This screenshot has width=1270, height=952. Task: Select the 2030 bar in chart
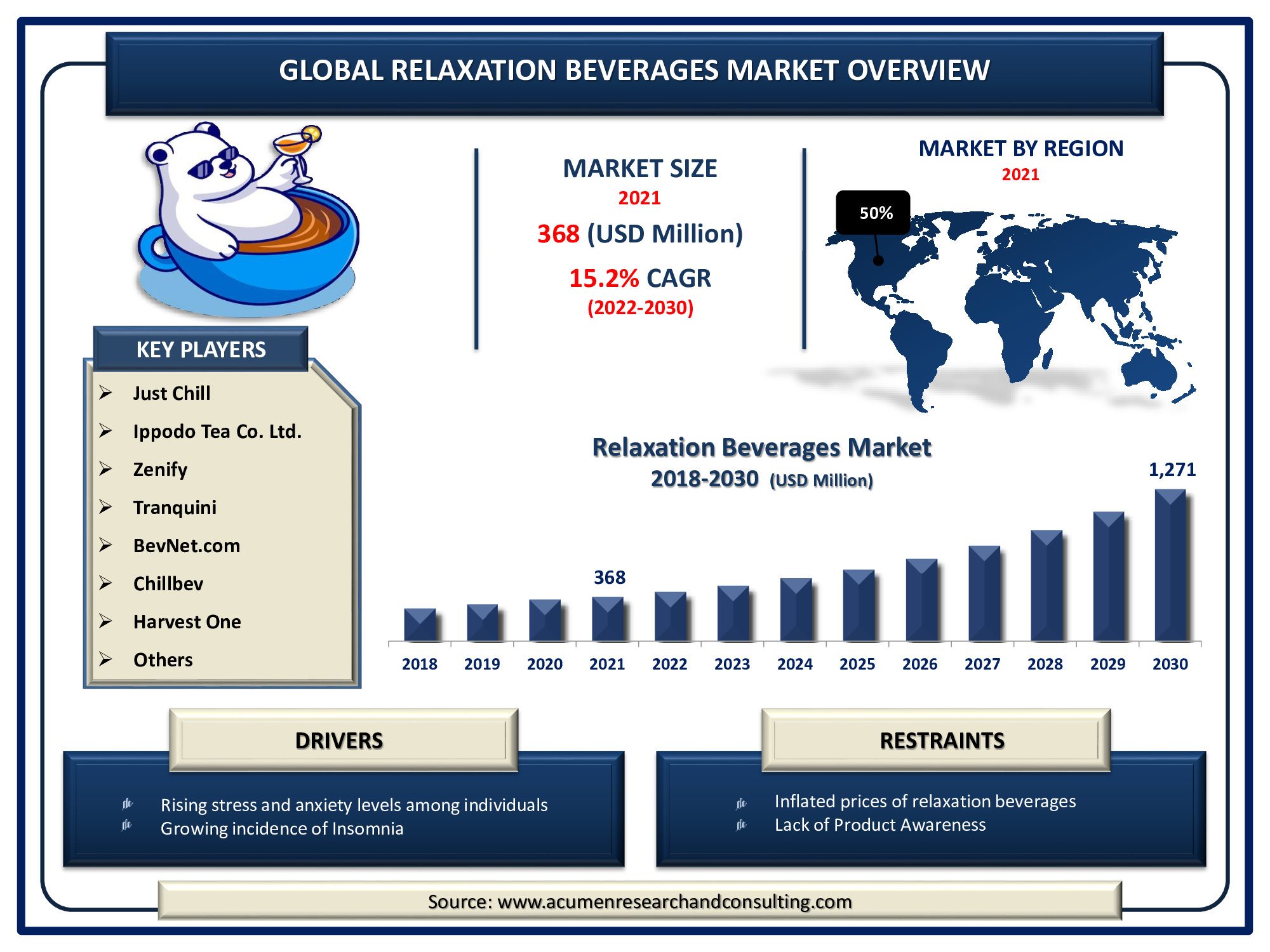click(x=1170, y=565)
